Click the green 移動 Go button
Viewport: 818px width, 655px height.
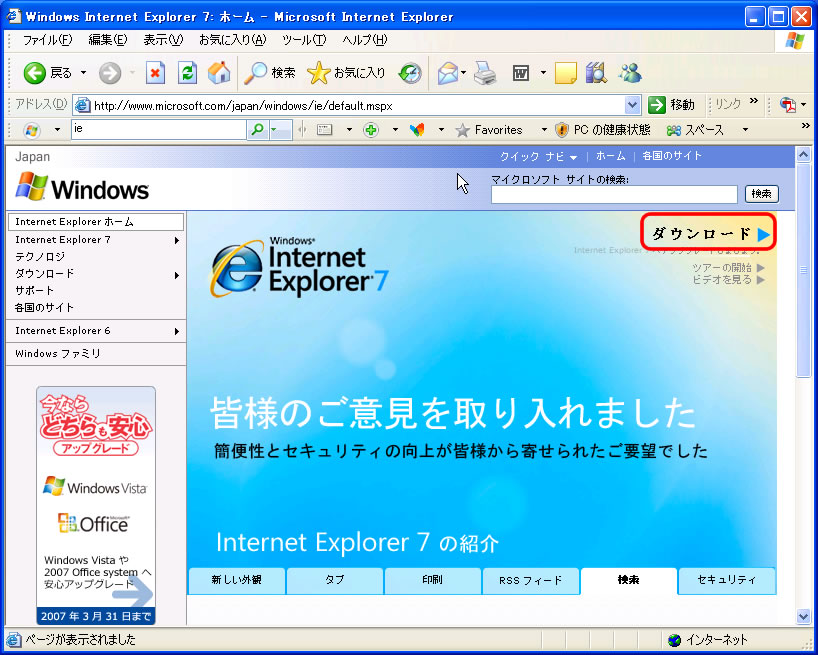(x=672, y=105)
